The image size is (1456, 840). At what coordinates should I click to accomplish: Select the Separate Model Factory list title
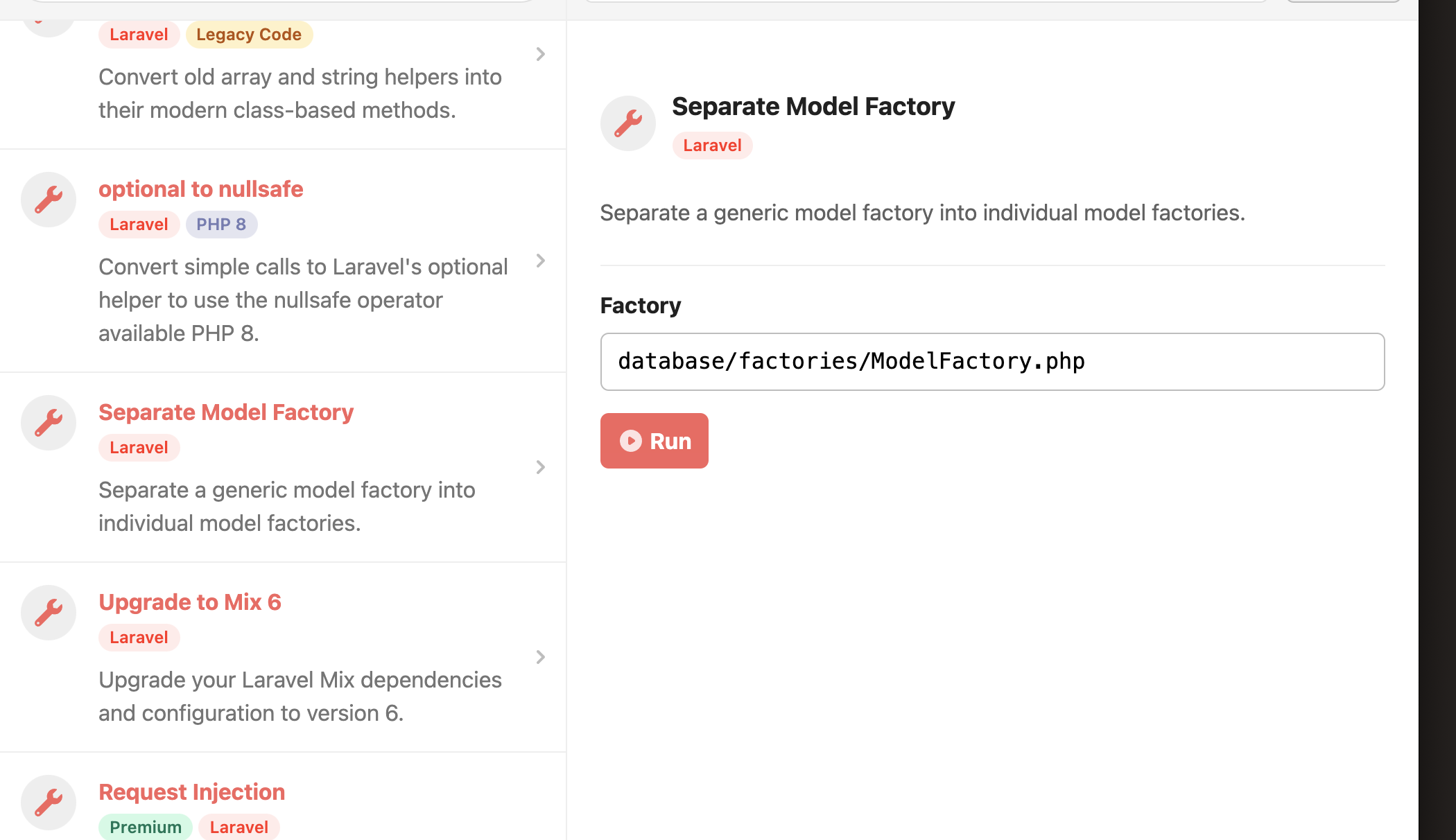pos(226,412)
